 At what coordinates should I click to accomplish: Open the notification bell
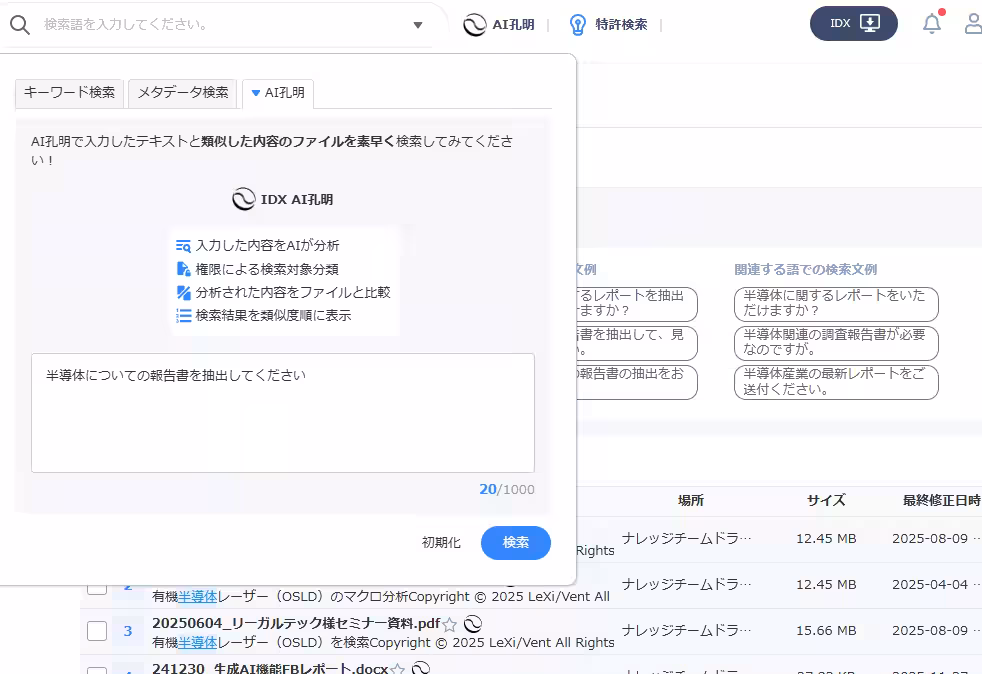pyautogui.click(x=931, y=23)
